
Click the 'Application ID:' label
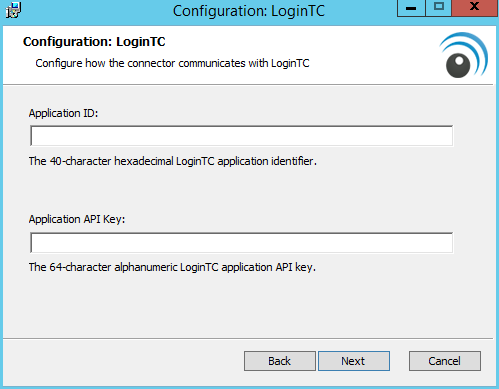(63, 113)
